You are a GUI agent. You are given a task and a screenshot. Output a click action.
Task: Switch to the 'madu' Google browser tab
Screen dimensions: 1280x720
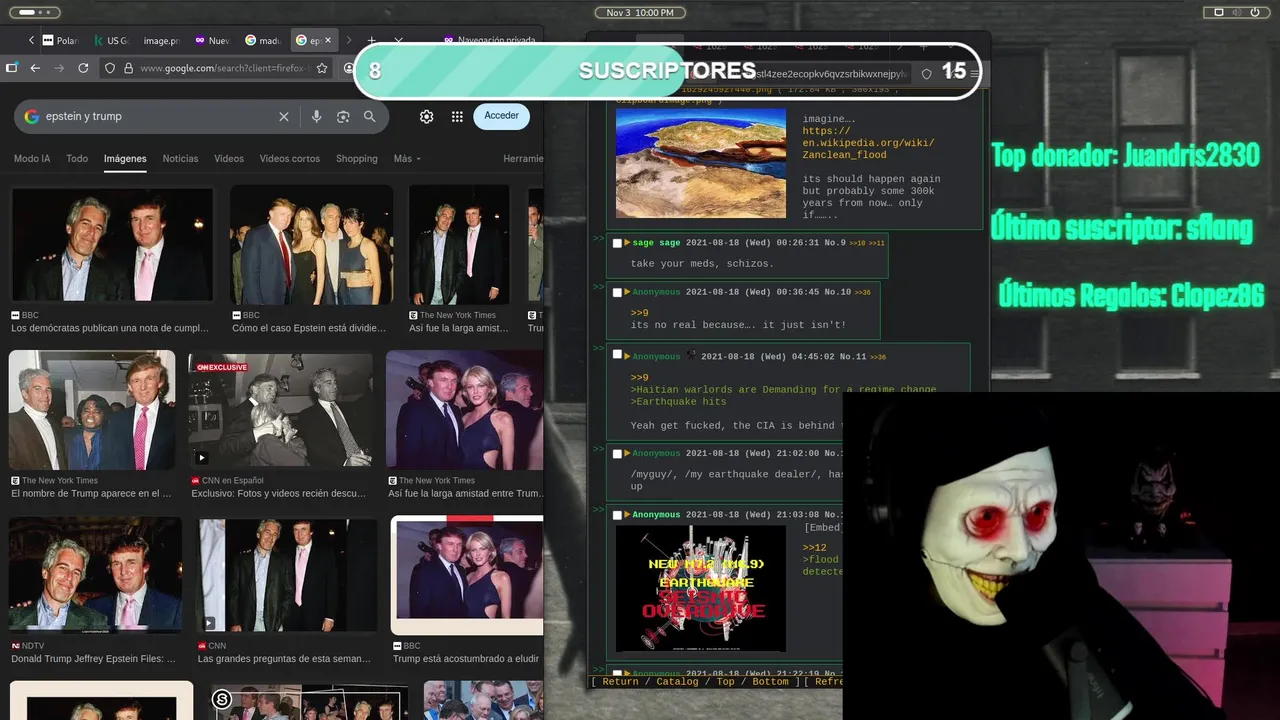coord(263,41)
